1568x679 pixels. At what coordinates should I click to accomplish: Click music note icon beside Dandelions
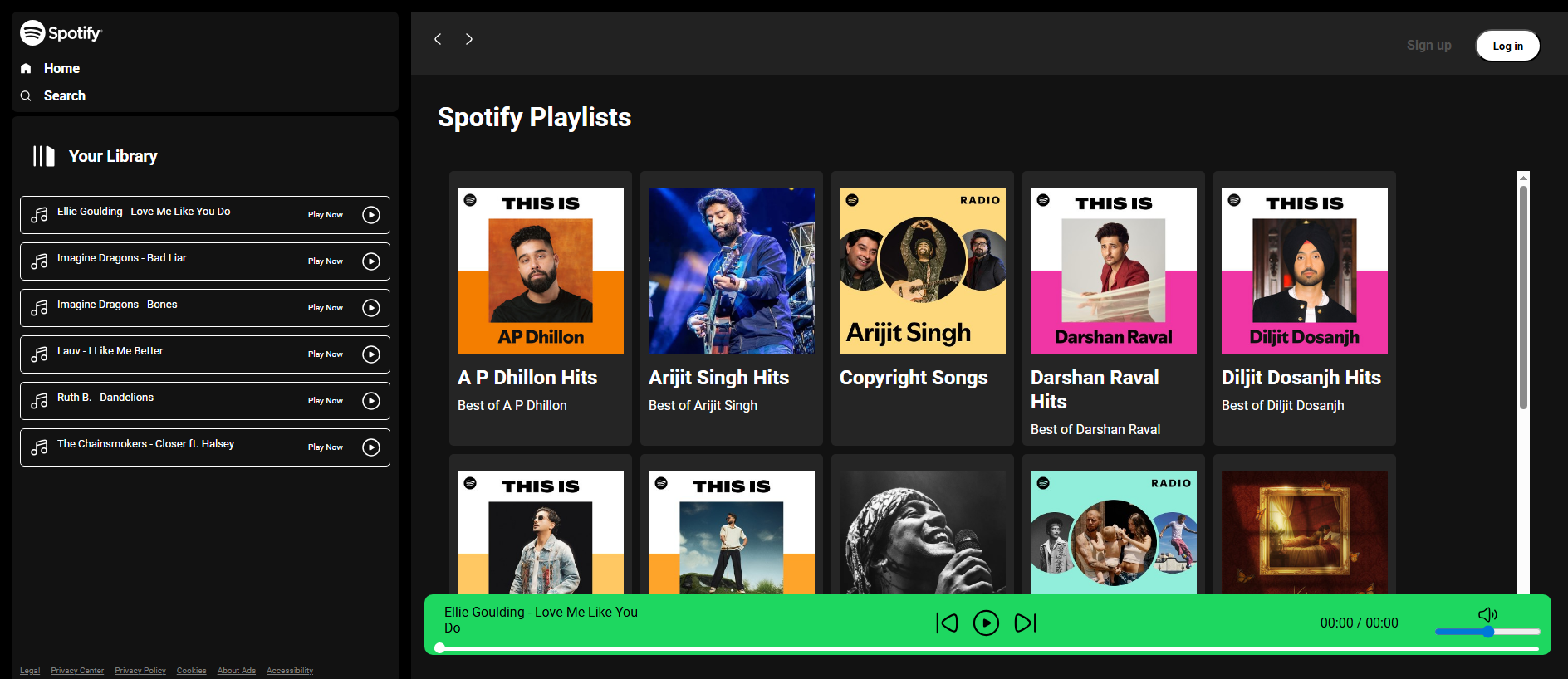(x=39, y=401)
